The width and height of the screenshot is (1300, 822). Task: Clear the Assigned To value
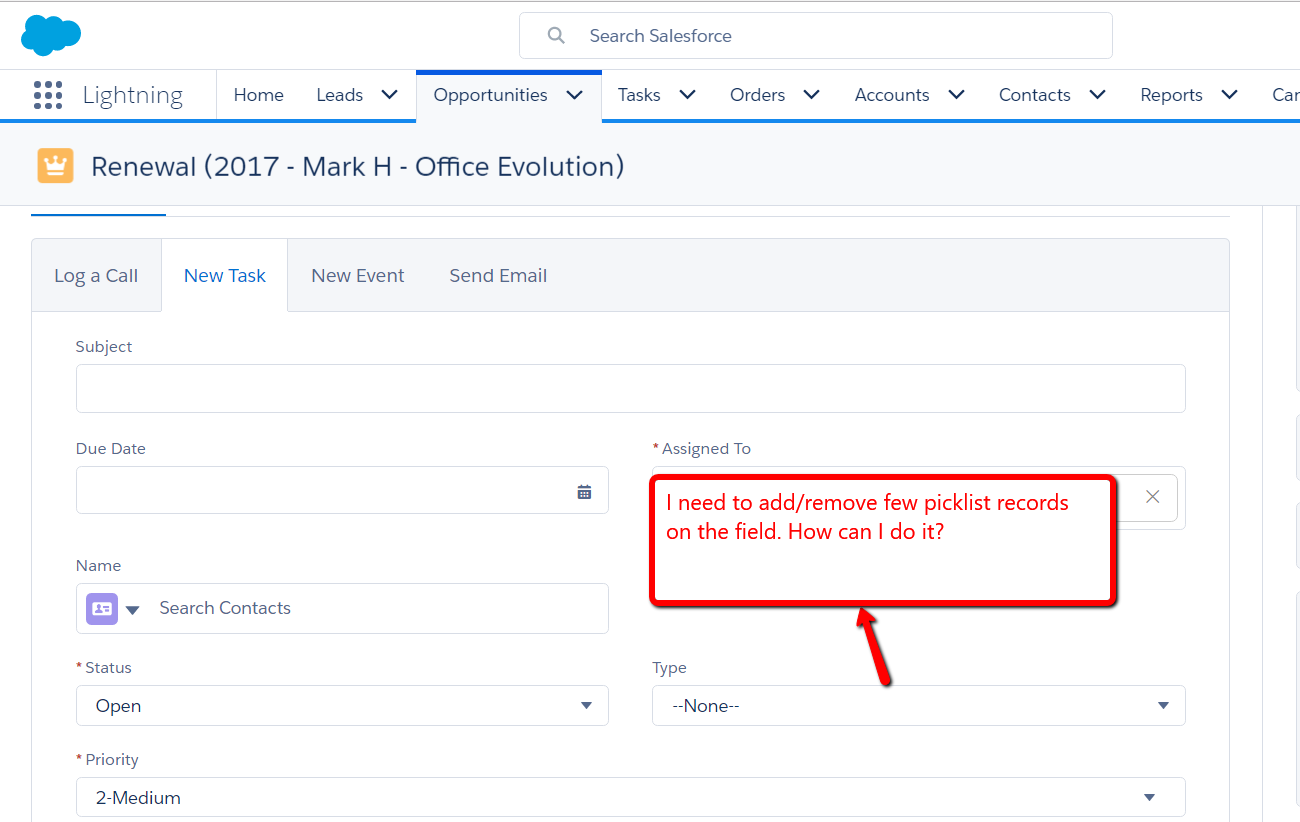(x=1153, y=497)
